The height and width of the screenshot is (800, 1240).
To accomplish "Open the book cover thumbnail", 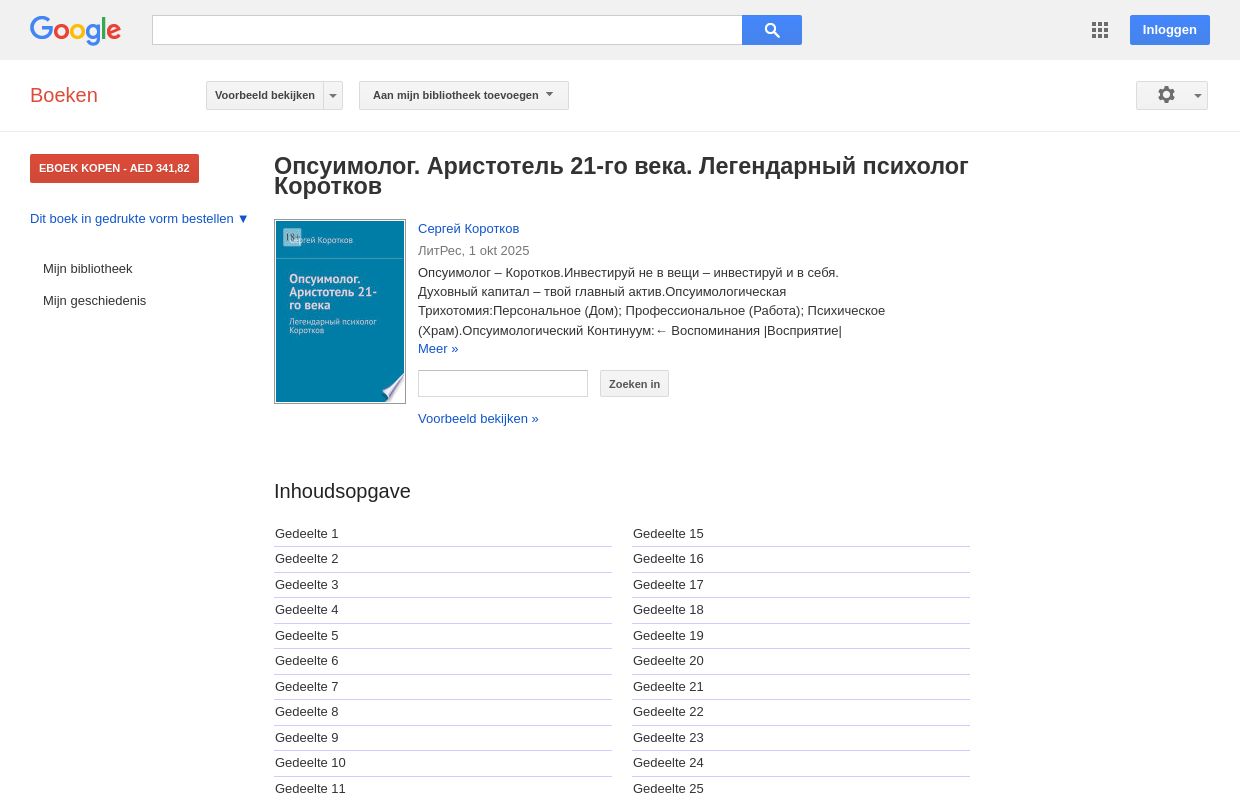I will pos(340,311).
